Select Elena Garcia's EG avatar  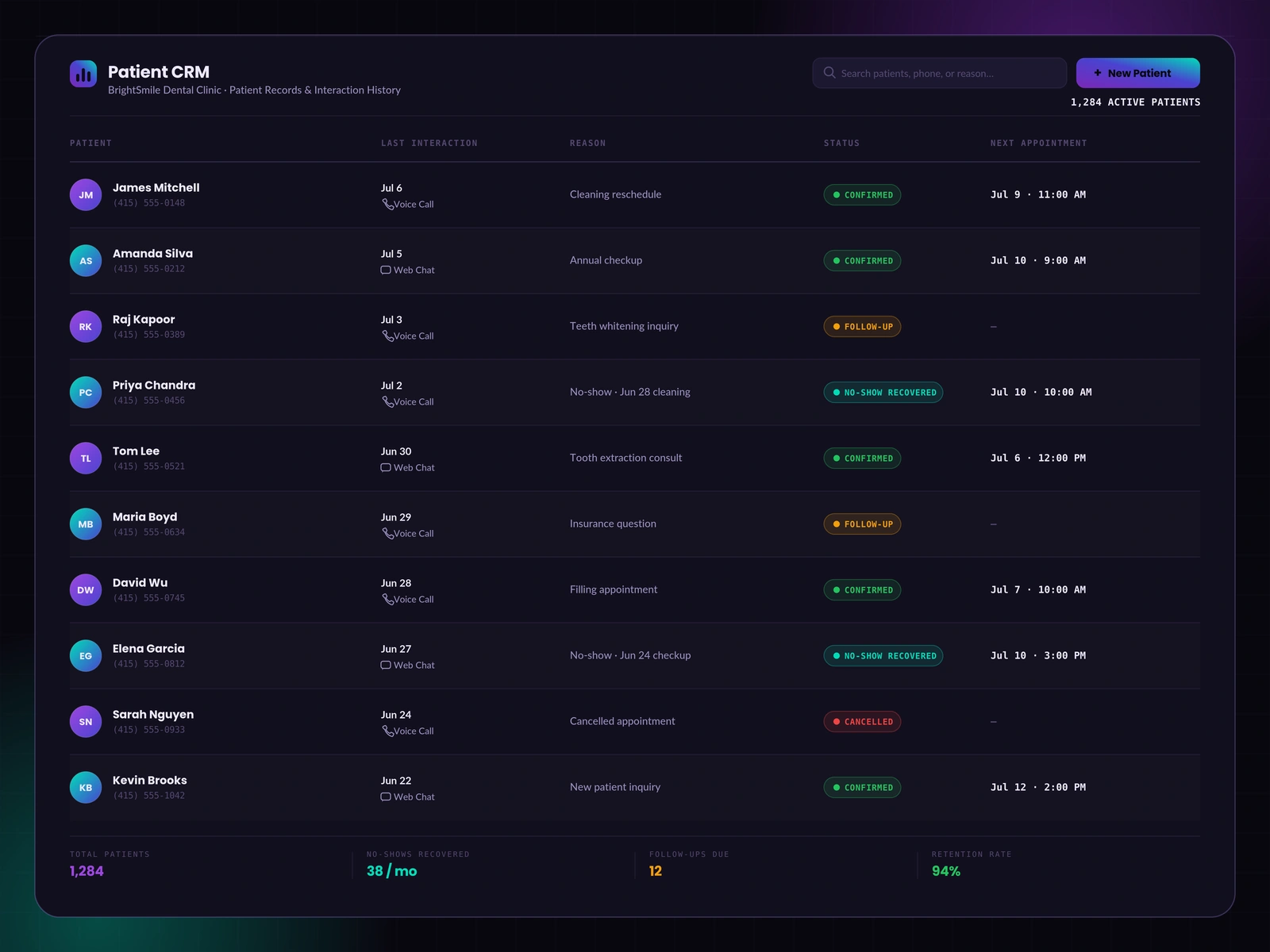click(x=86, y=656)
